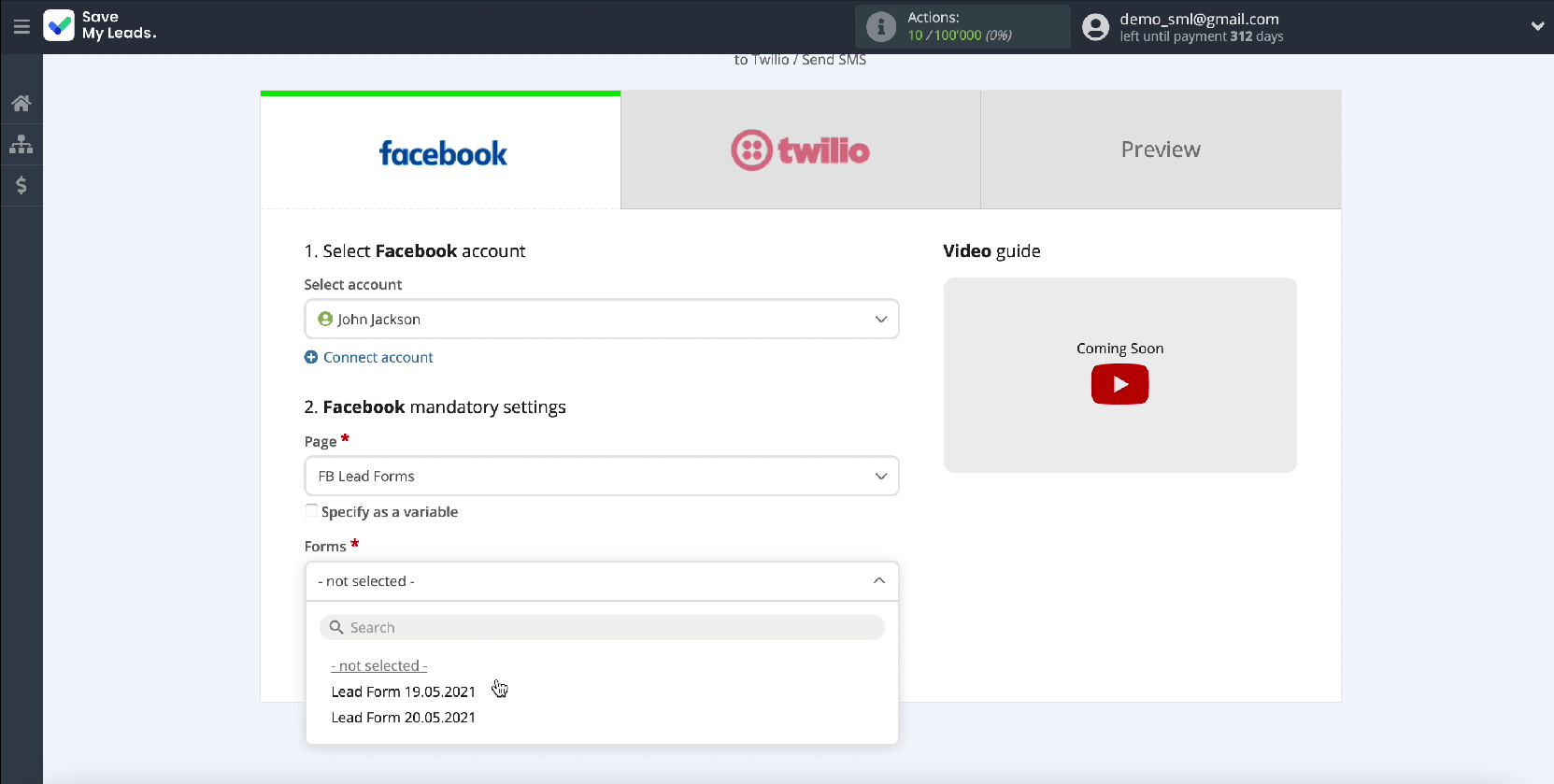This screenshot has height=784, width=1554.
Task: Expand the account menu chevron
Action: coord(1537,26)
